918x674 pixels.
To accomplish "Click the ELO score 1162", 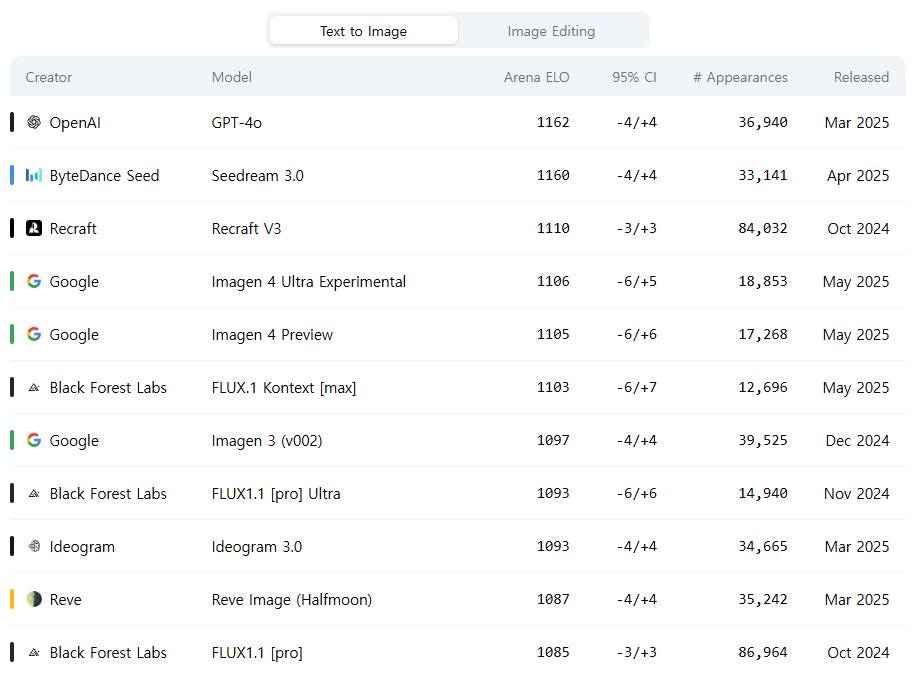I will point(553,122).
